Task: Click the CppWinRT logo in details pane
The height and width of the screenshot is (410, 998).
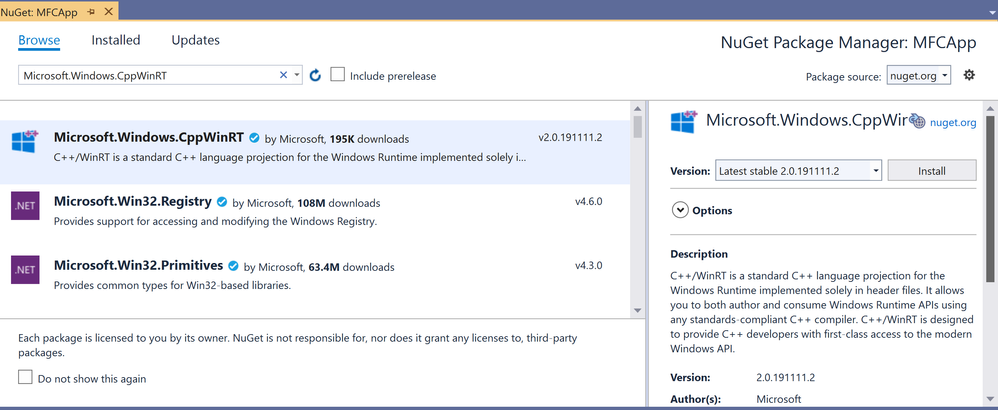Action: pos(685,121)
